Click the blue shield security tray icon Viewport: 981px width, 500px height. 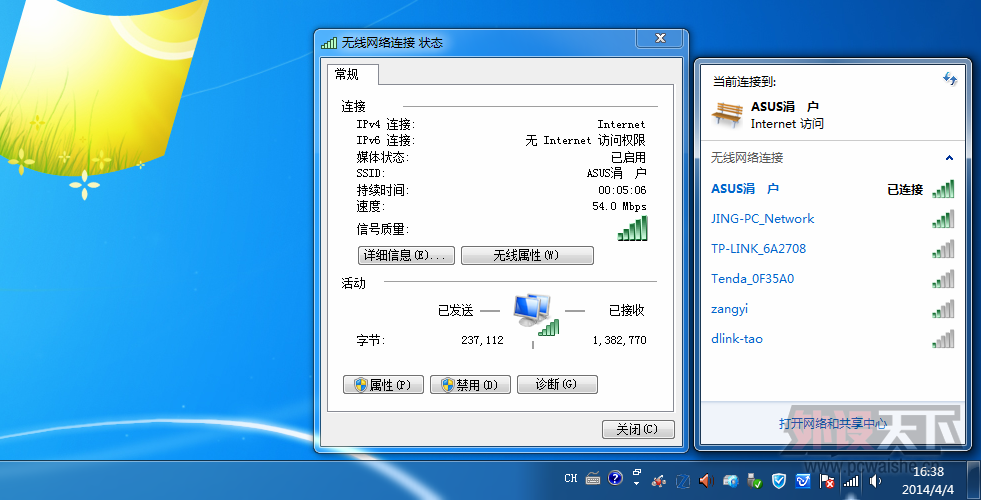[x=779, y=481]
